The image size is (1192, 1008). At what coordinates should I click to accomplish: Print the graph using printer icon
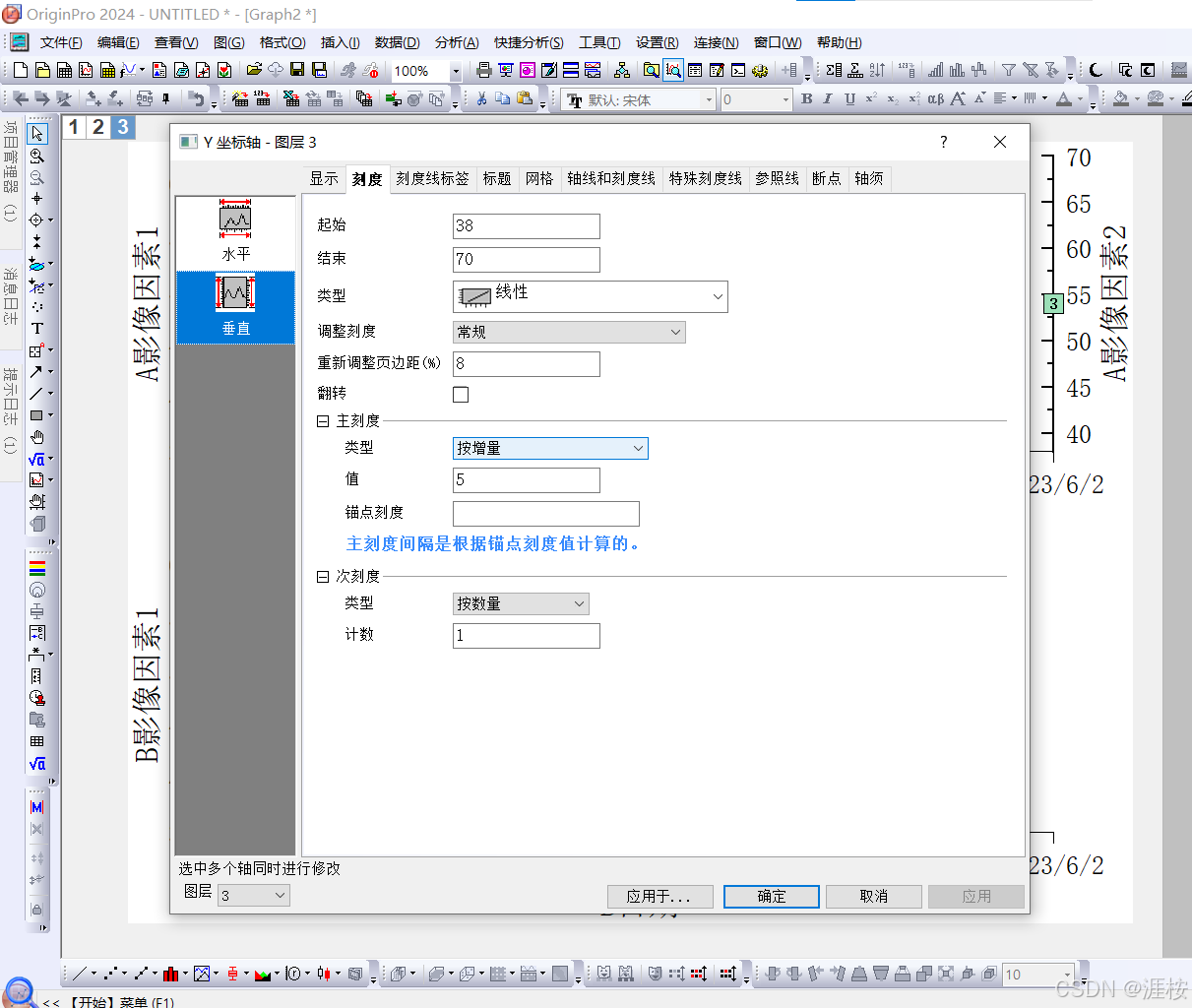pyautogui.click(x=483, y=70)
